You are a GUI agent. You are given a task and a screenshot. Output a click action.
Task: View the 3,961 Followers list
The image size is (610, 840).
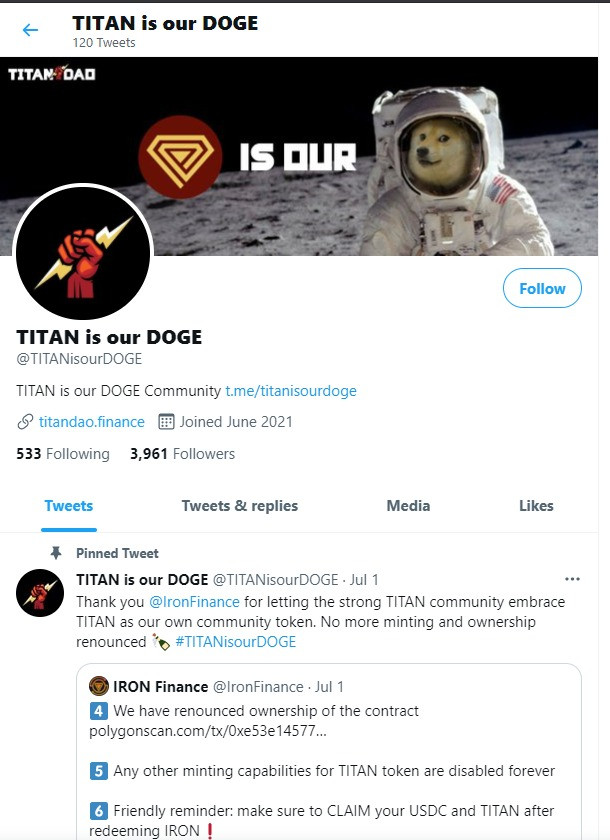point(183,454)
